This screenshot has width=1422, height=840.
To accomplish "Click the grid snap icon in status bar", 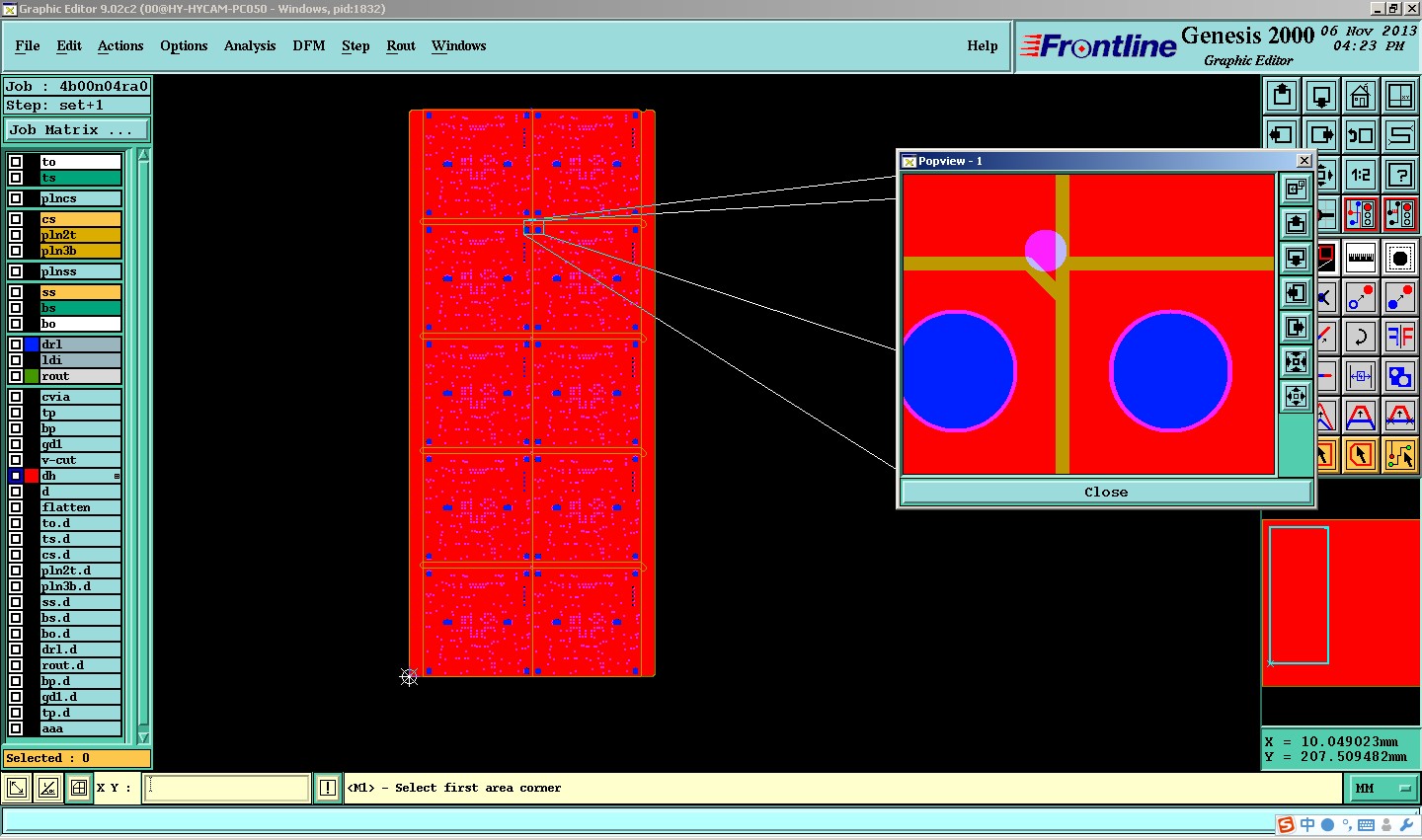I will click(x=79, y=788).
